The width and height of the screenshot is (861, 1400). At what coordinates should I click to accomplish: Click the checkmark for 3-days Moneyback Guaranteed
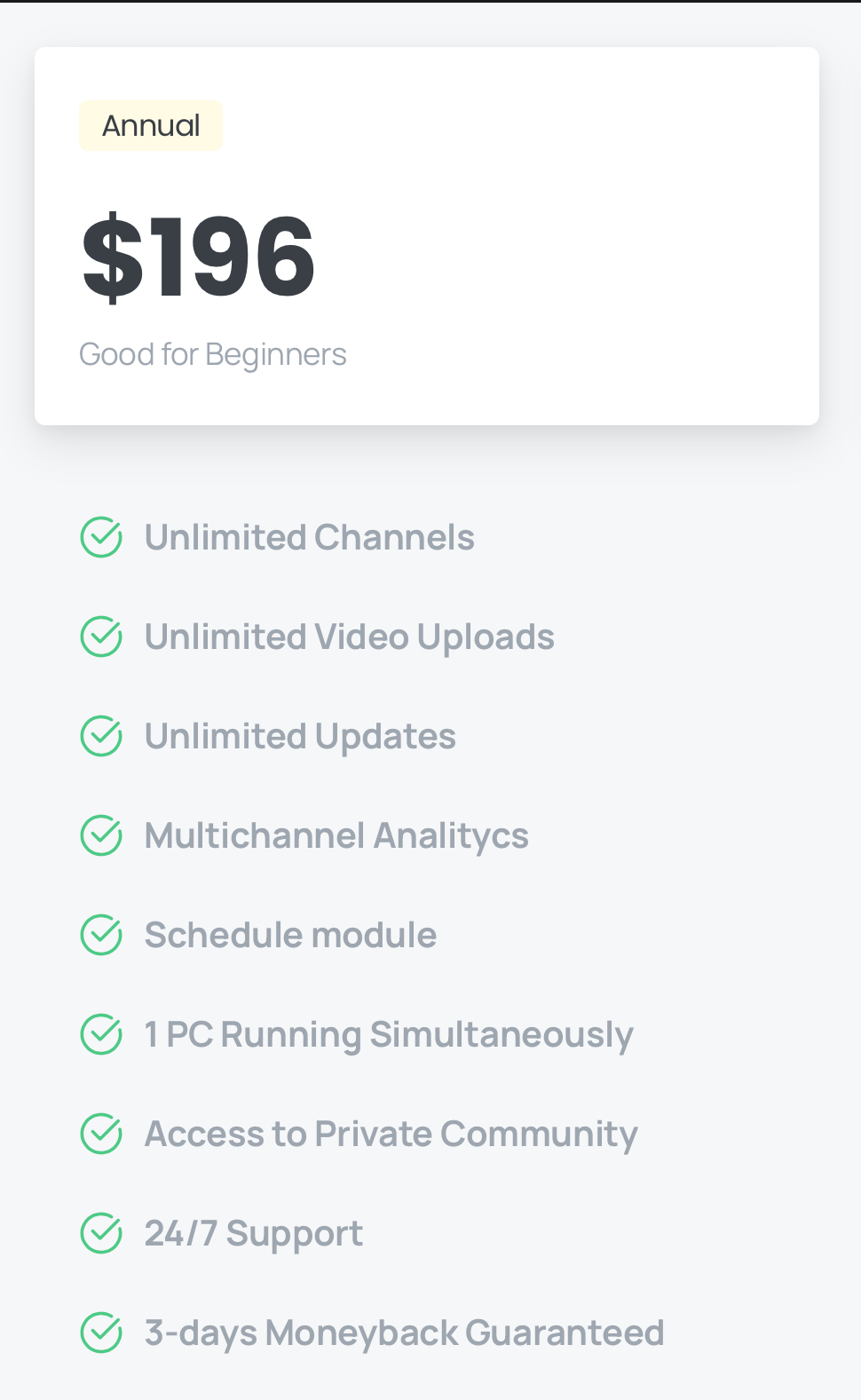101,1333
